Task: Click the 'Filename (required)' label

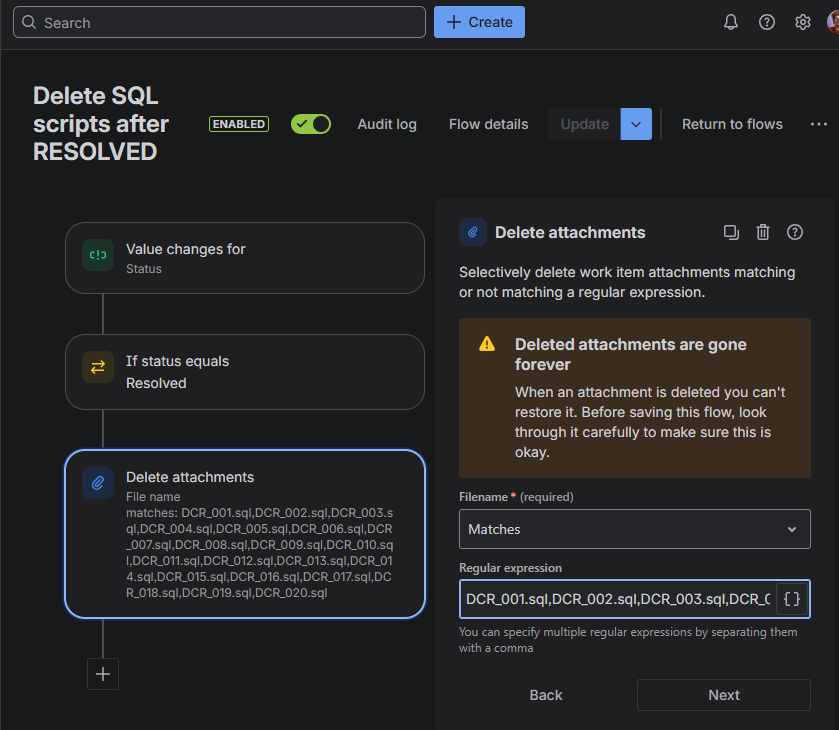Action: click(516, 497)
